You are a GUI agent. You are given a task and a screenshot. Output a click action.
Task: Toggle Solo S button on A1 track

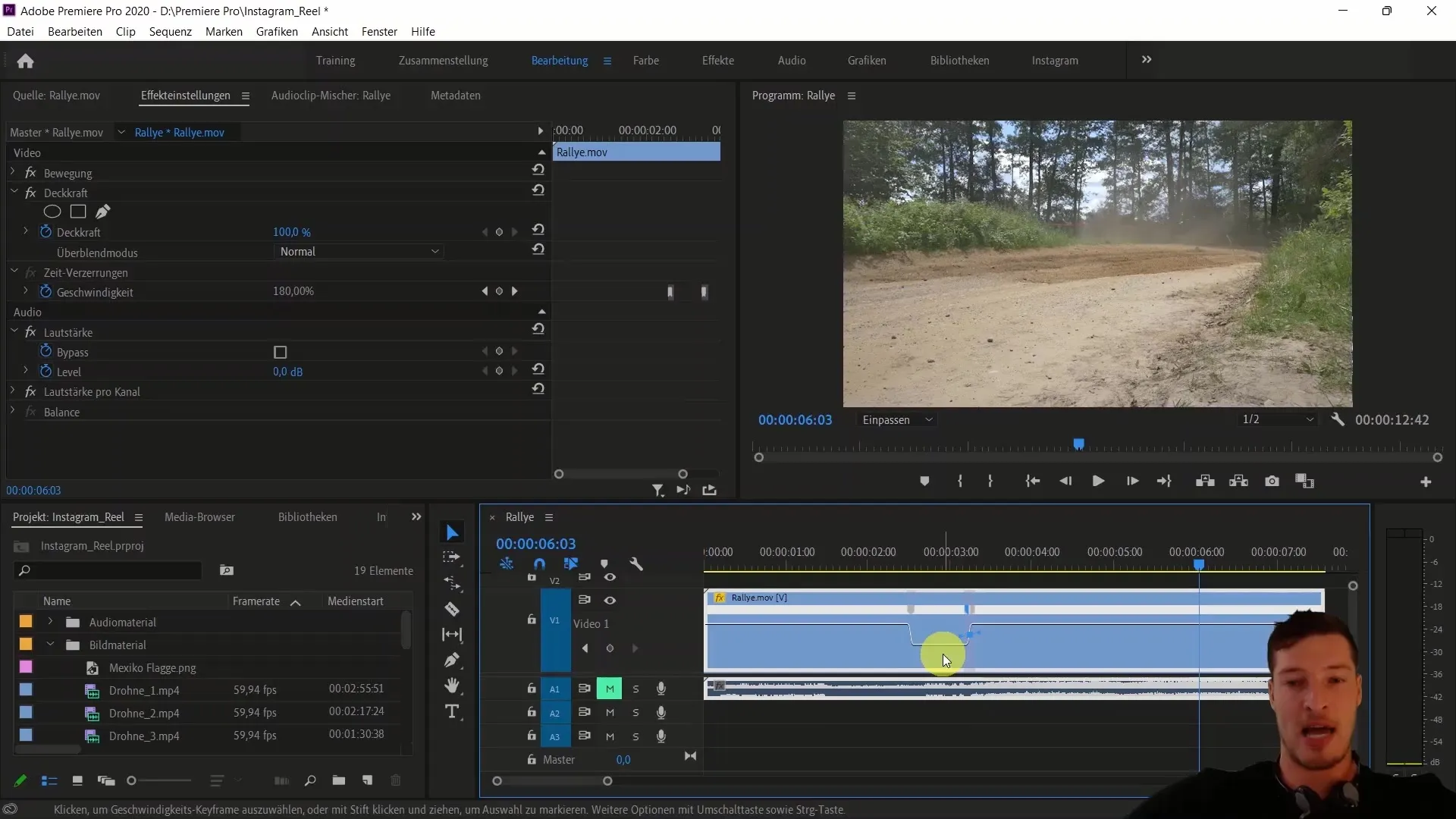635,688
